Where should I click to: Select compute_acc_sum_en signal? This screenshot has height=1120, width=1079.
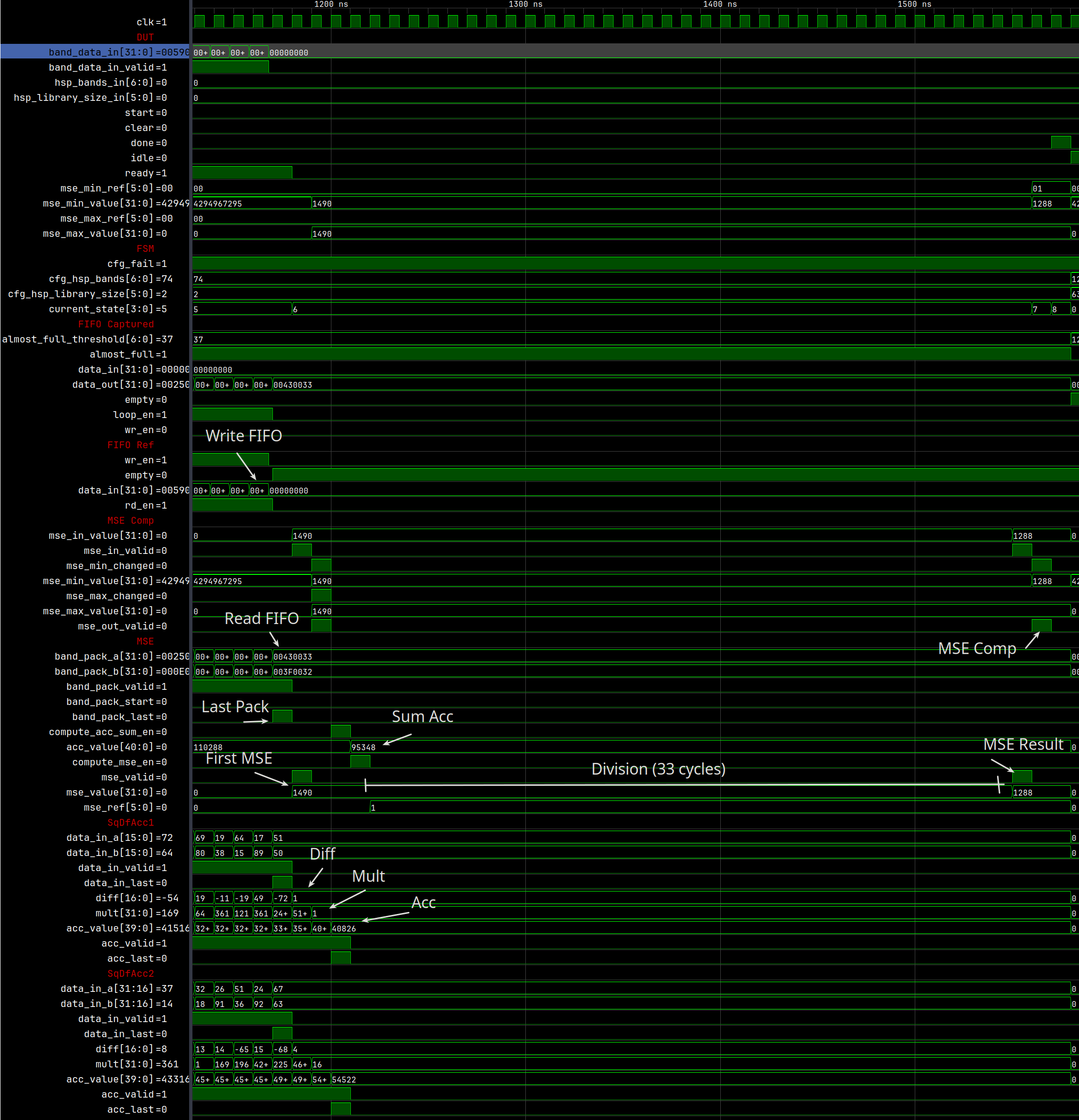pyautogui.click(x=107, y=732)
